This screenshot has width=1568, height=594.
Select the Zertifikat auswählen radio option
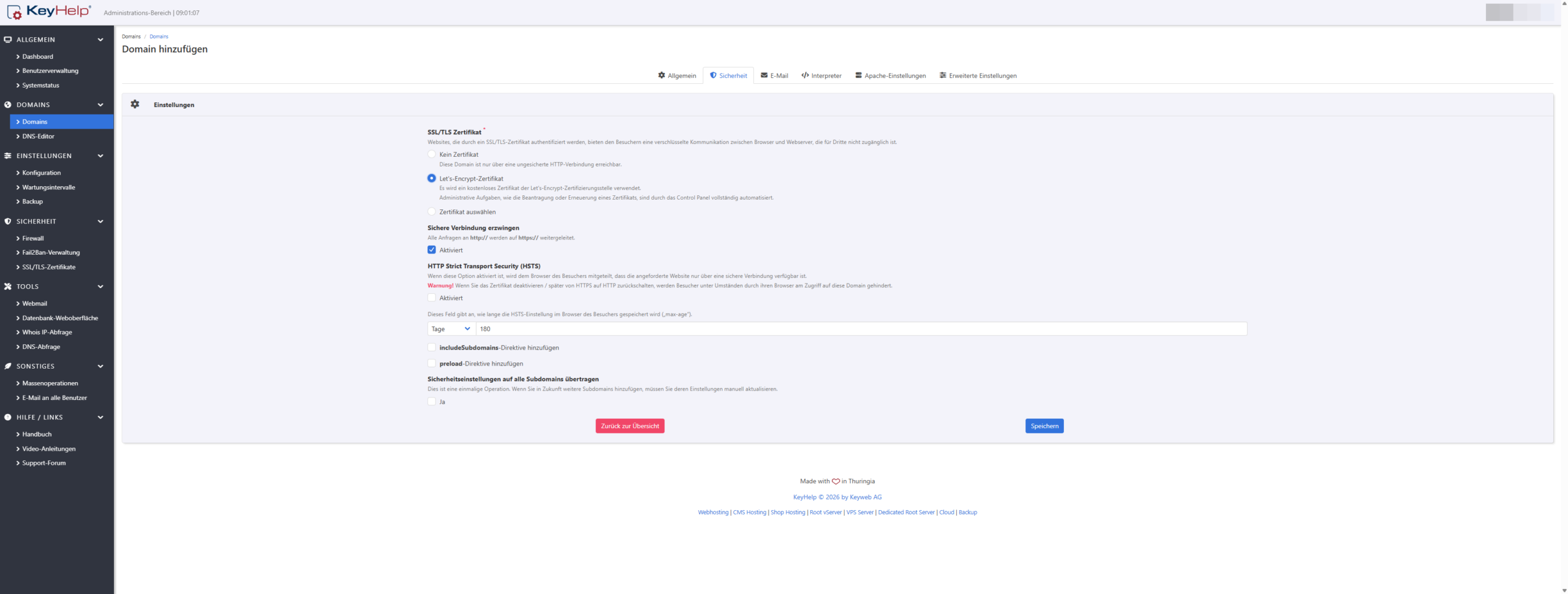(x=432, y=212)
